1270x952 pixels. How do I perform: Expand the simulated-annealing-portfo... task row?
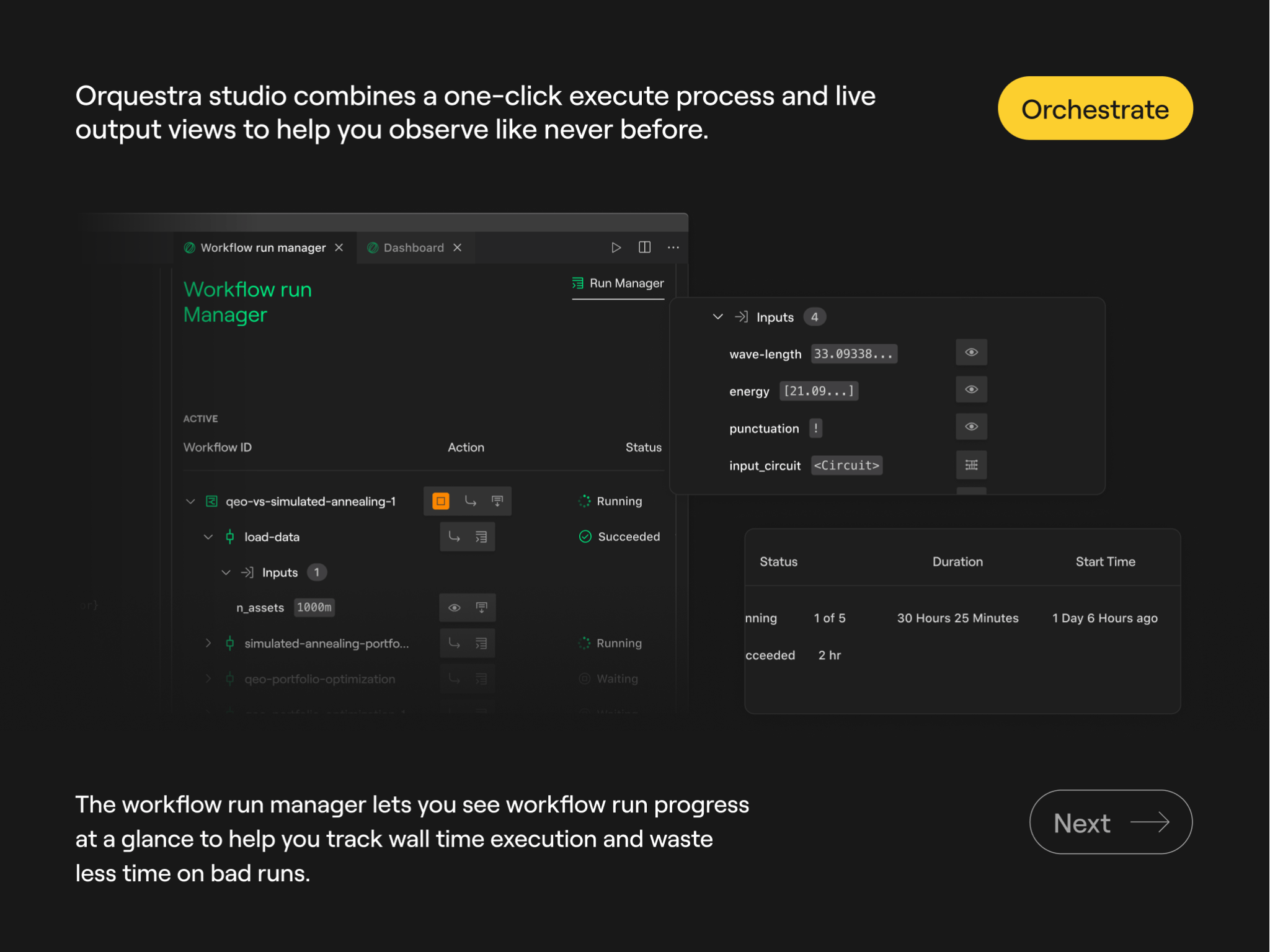pyautogui.click(x=208, y=643)
